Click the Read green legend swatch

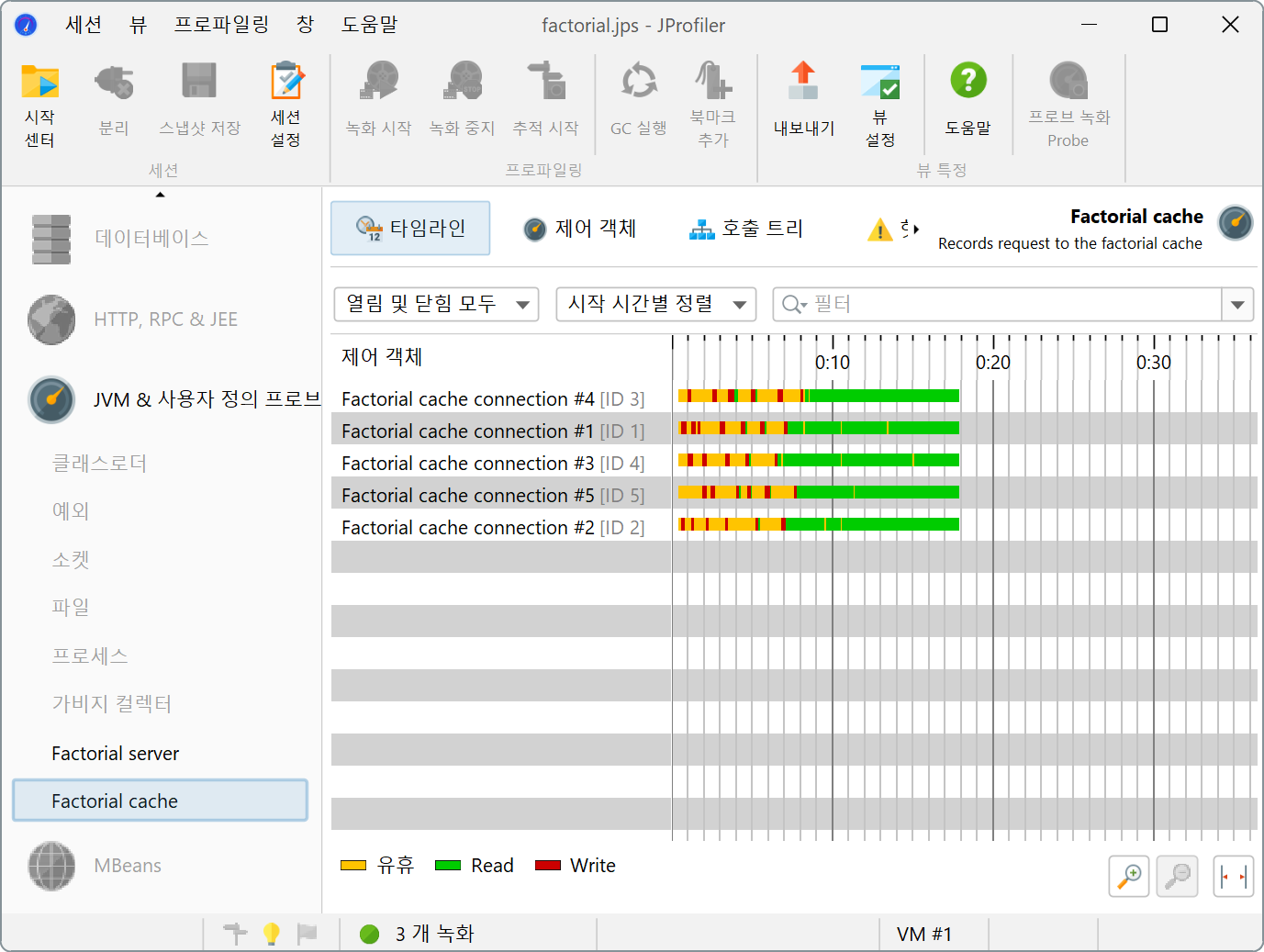pyautogui.click(x=448, y=866)
